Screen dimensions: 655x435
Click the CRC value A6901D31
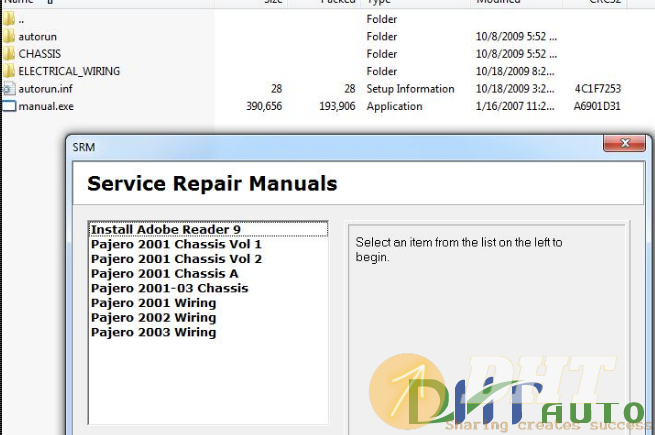[597, 106]
